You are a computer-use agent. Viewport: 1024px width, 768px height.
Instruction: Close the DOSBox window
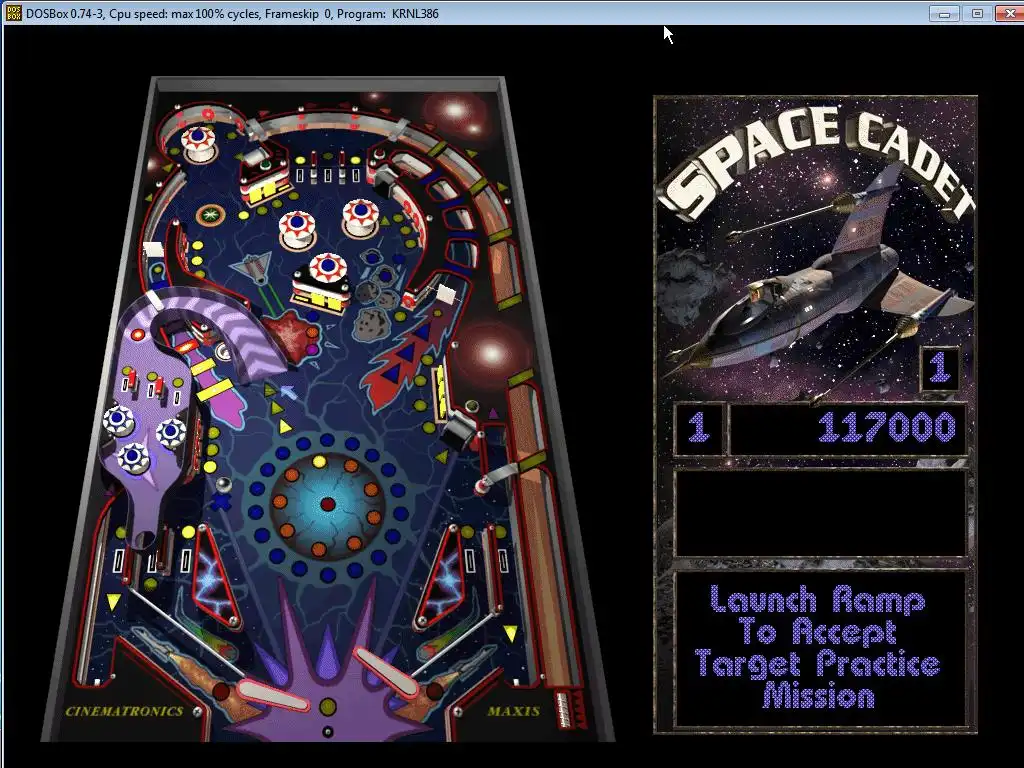[1010, 13]
